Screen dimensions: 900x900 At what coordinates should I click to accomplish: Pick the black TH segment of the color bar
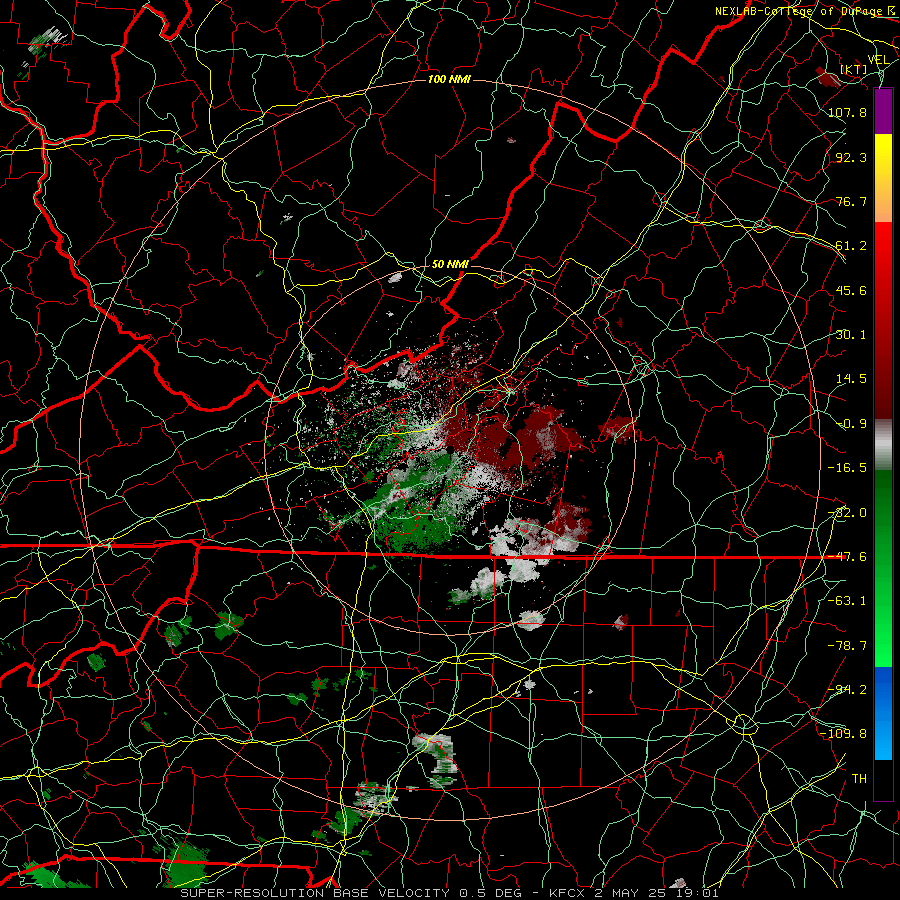tap(883, 779)
